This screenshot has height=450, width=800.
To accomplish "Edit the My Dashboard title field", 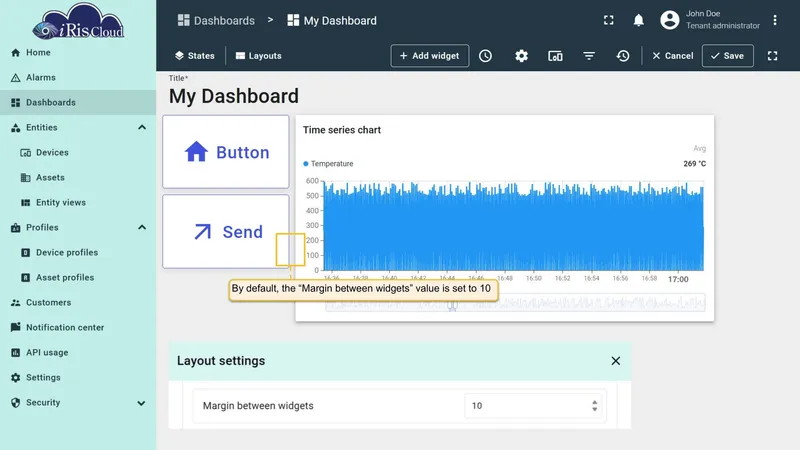I will pyautogui.click(x=234, y=96).
